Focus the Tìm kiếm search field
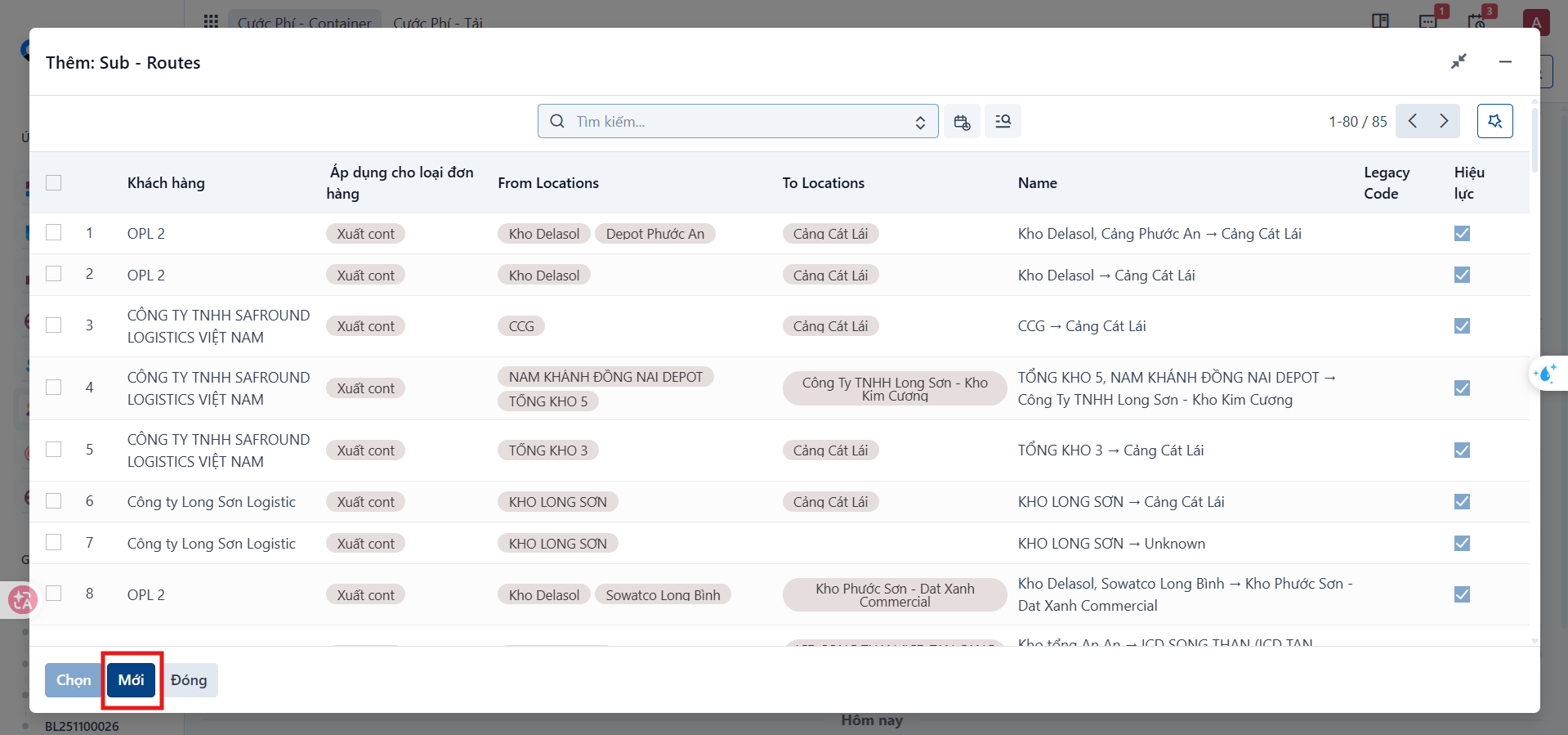Screen dimensions: 1568x735 coord(738,121)
